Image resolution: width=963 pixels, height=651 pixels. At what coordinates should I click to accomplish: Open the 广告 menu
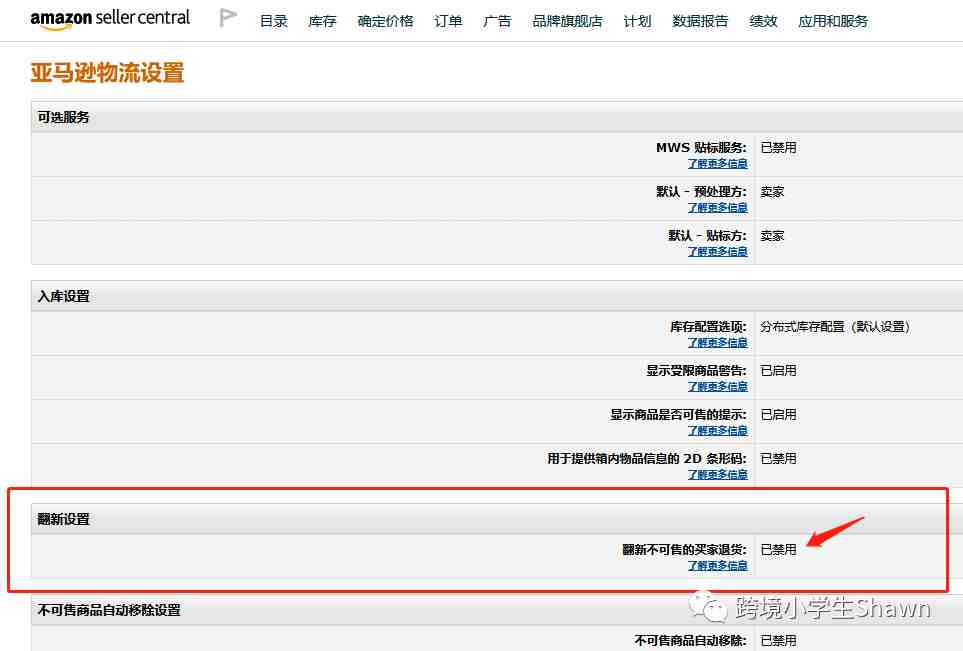point(497,21)
